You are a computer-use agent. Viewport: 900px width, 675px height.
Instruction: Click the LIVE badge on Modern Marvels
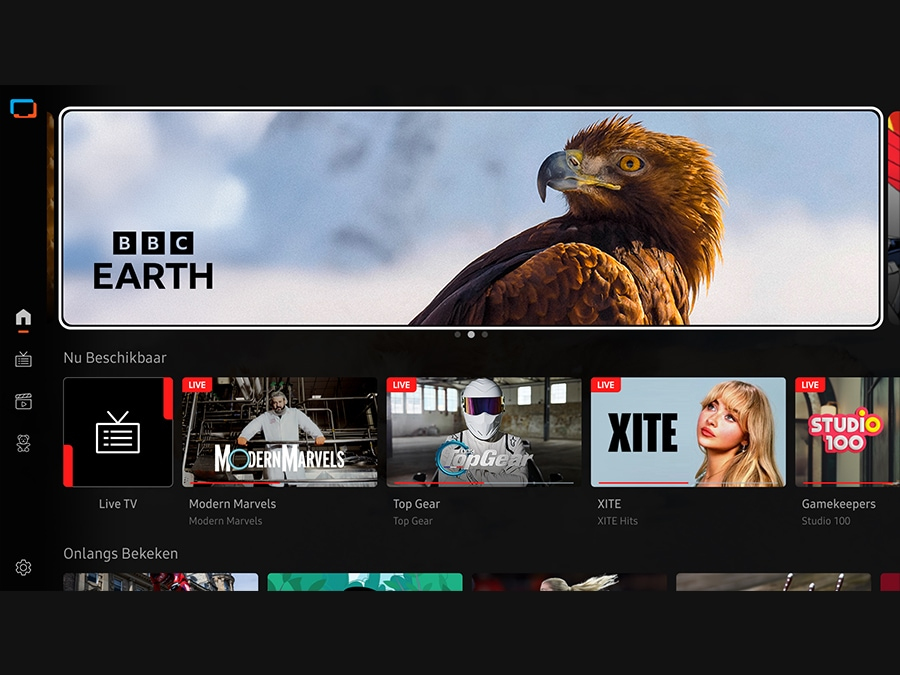[197, 385]
